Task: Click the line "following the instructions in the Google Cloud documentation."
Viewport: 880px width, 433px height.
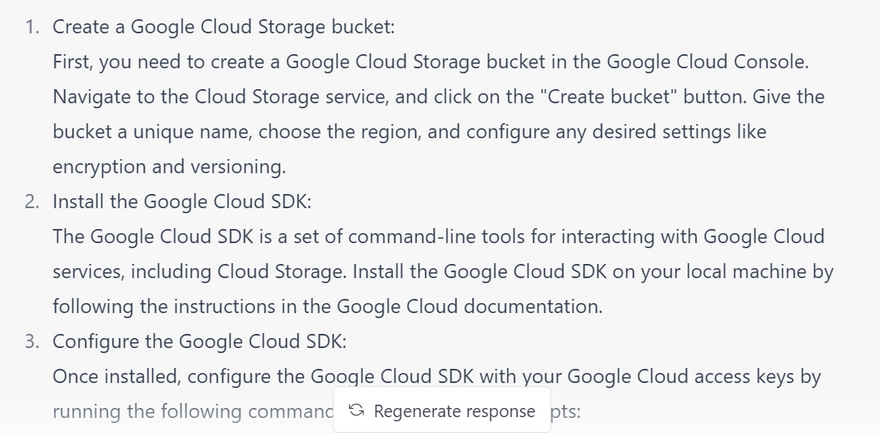Action: pyautogui.click(x=327, y=306)
